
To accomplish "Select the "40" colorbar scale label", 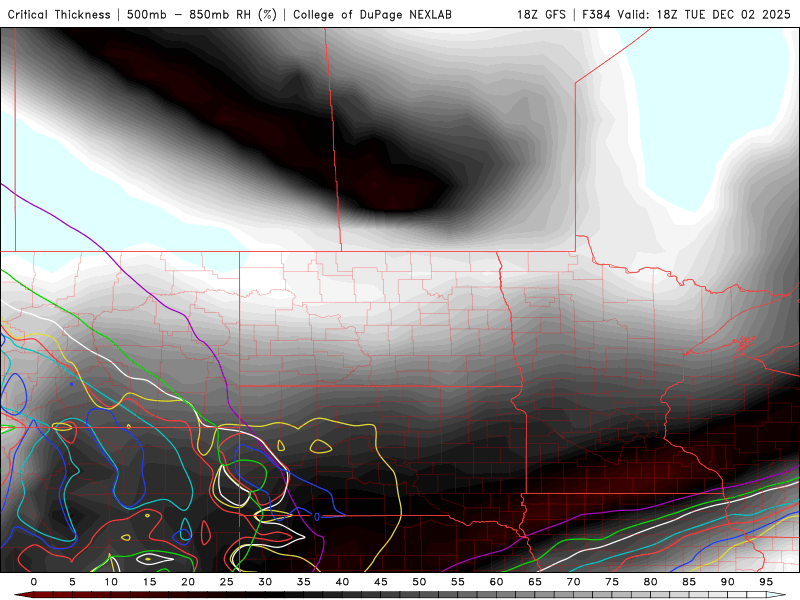I will 342,582.
